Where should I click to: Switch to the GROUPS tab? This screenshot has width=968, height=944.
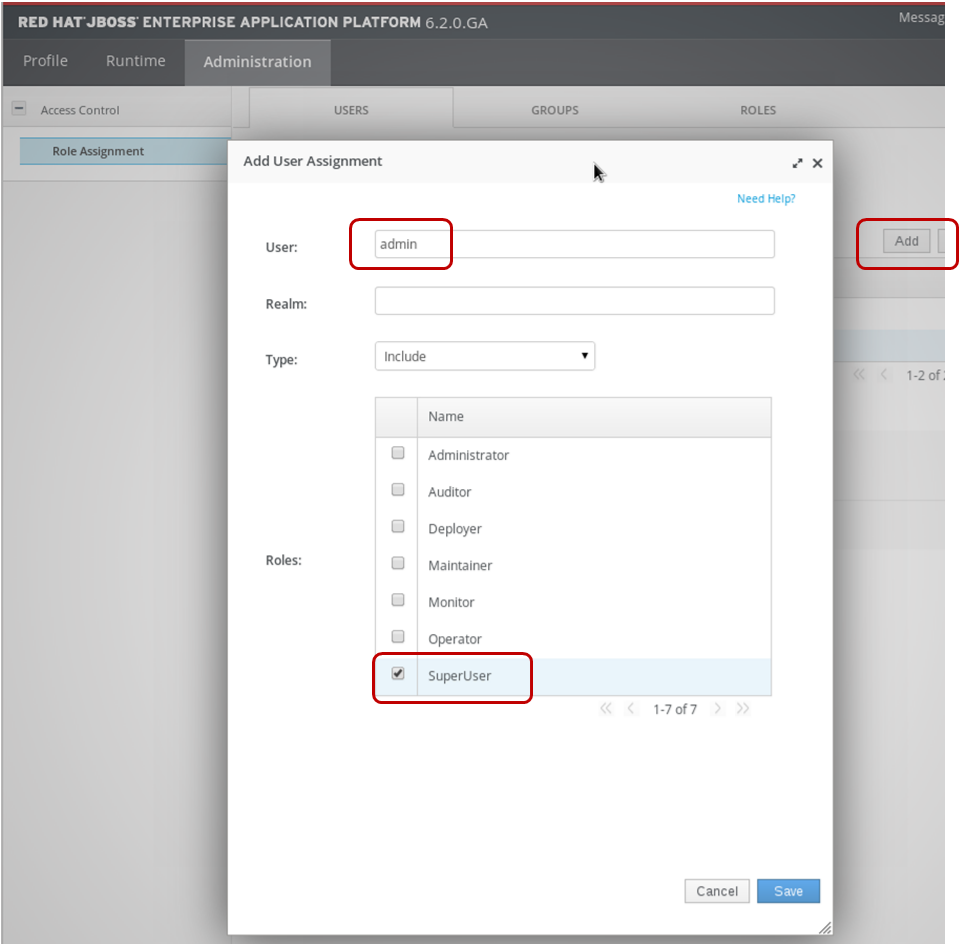554,110
